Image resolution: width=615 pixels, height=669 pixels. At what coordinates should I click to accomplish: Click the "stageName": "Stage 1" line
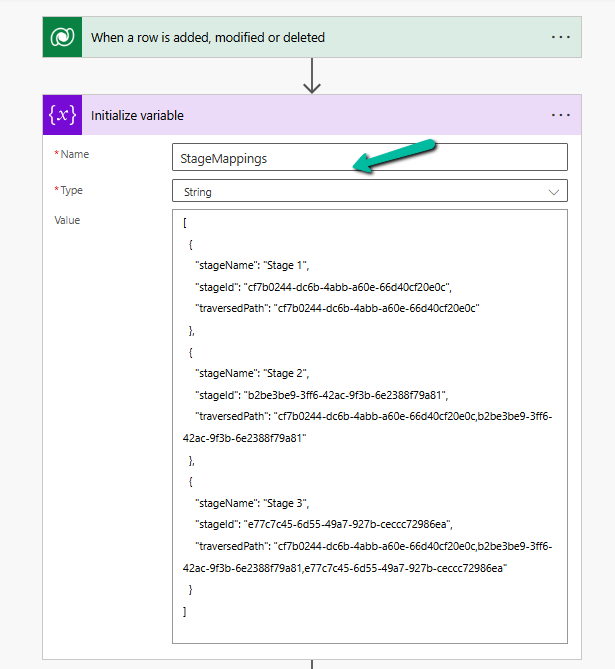coord(252,265)
